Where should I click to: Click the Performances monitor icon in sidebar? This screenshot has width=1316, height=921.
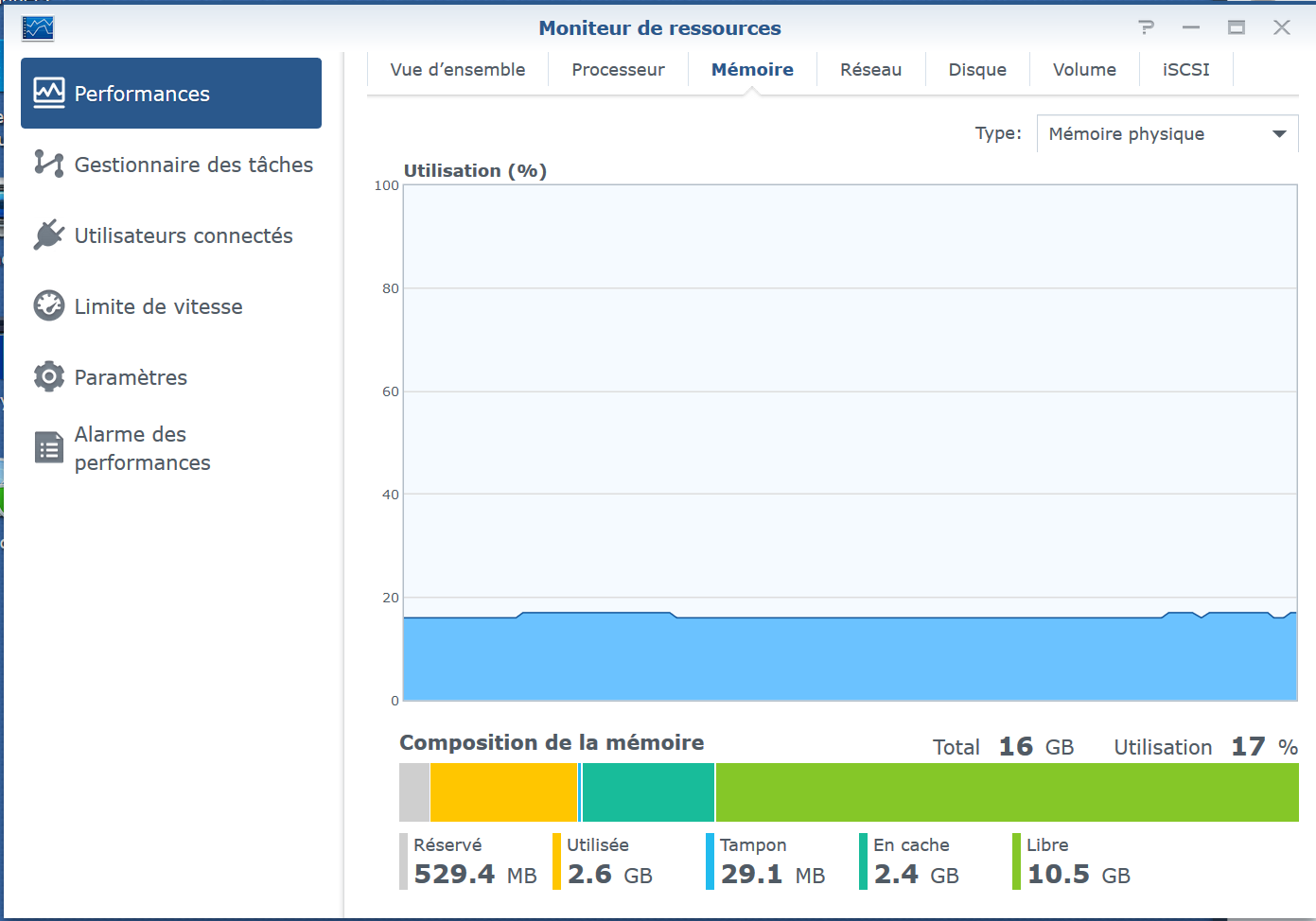[49, 93]
